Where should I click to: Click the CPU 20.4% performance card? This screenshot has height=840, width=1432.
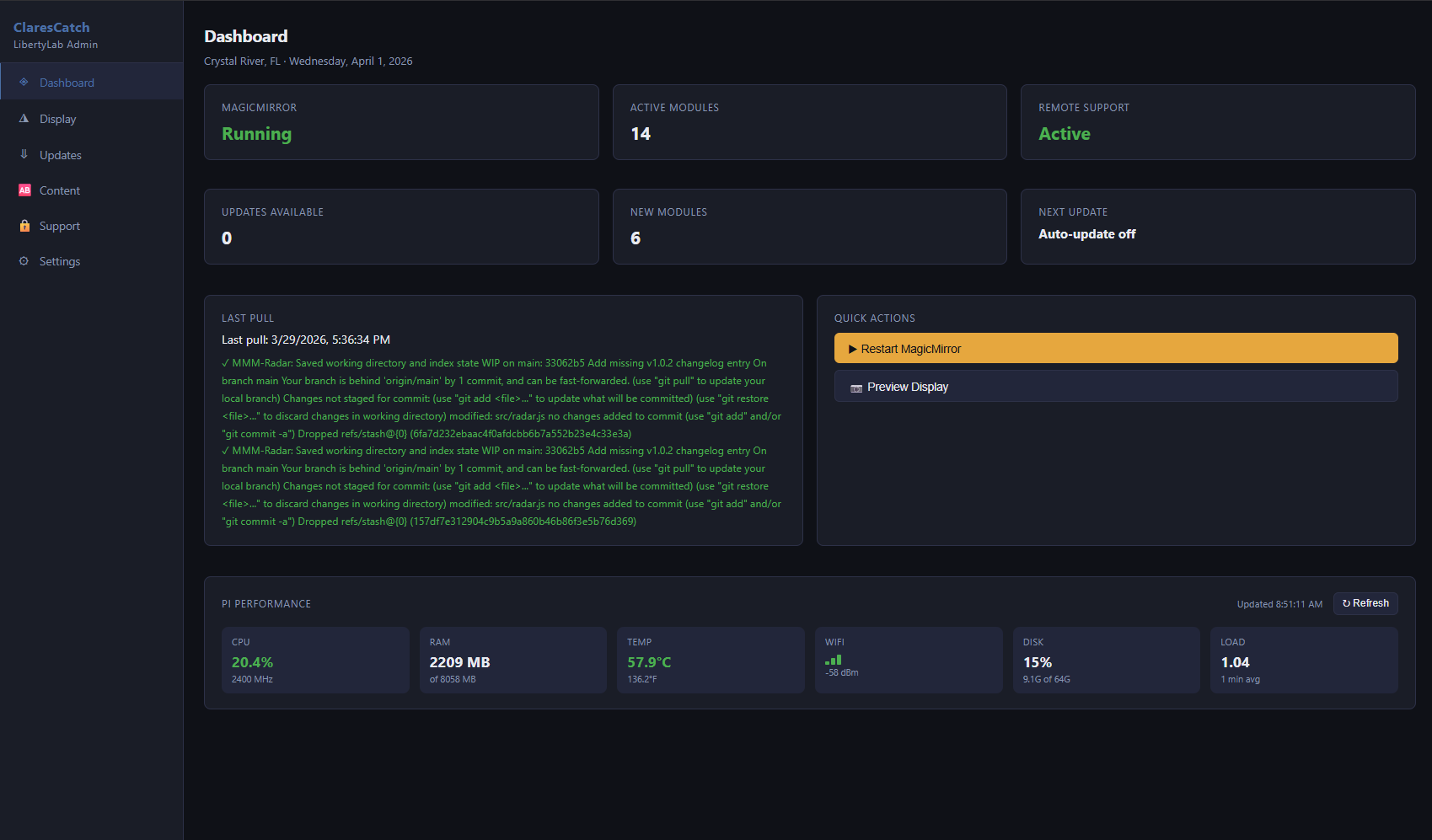(315, 660)
